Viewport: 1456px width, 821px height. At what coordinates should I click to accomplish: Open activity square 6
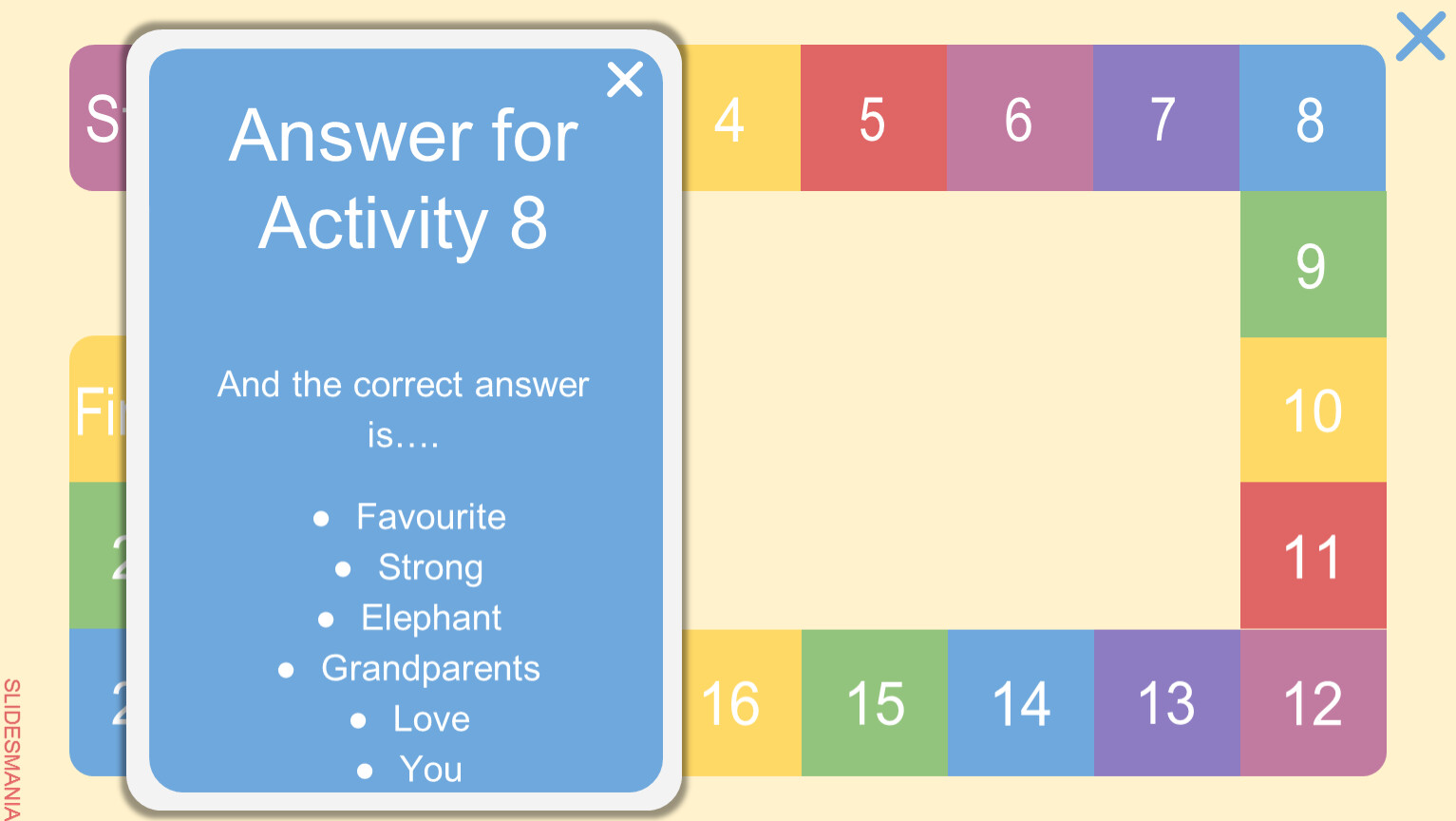[1019, 119]
